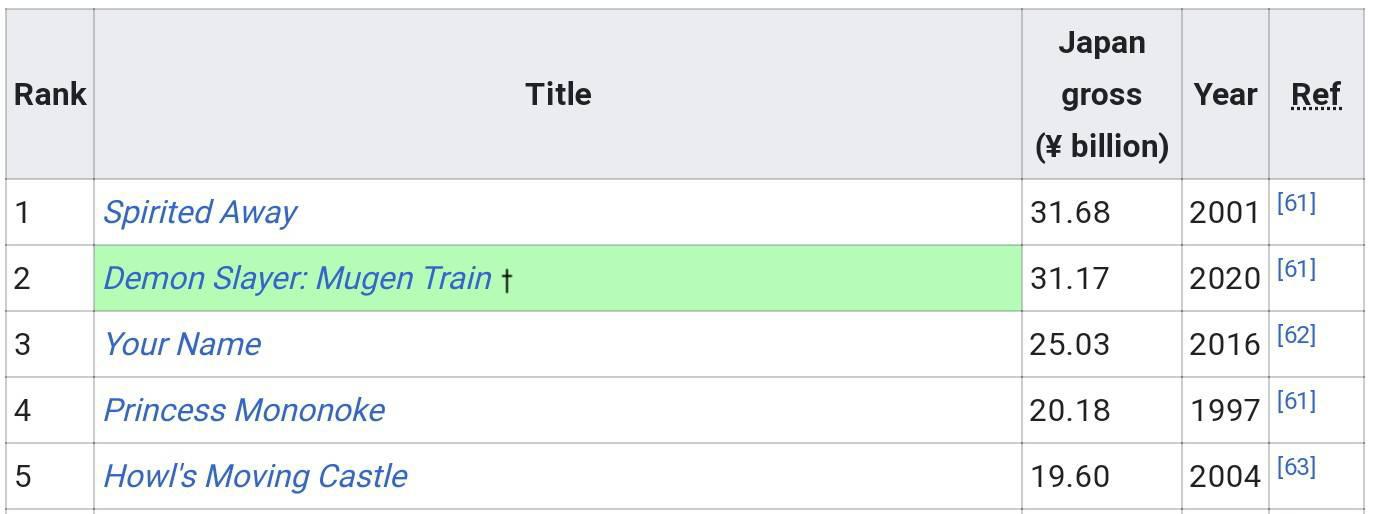The image size is (1375, 514).
Task: Click reference [63] in Howl's Moving Castle row
Action: (x=1296, y=467)
